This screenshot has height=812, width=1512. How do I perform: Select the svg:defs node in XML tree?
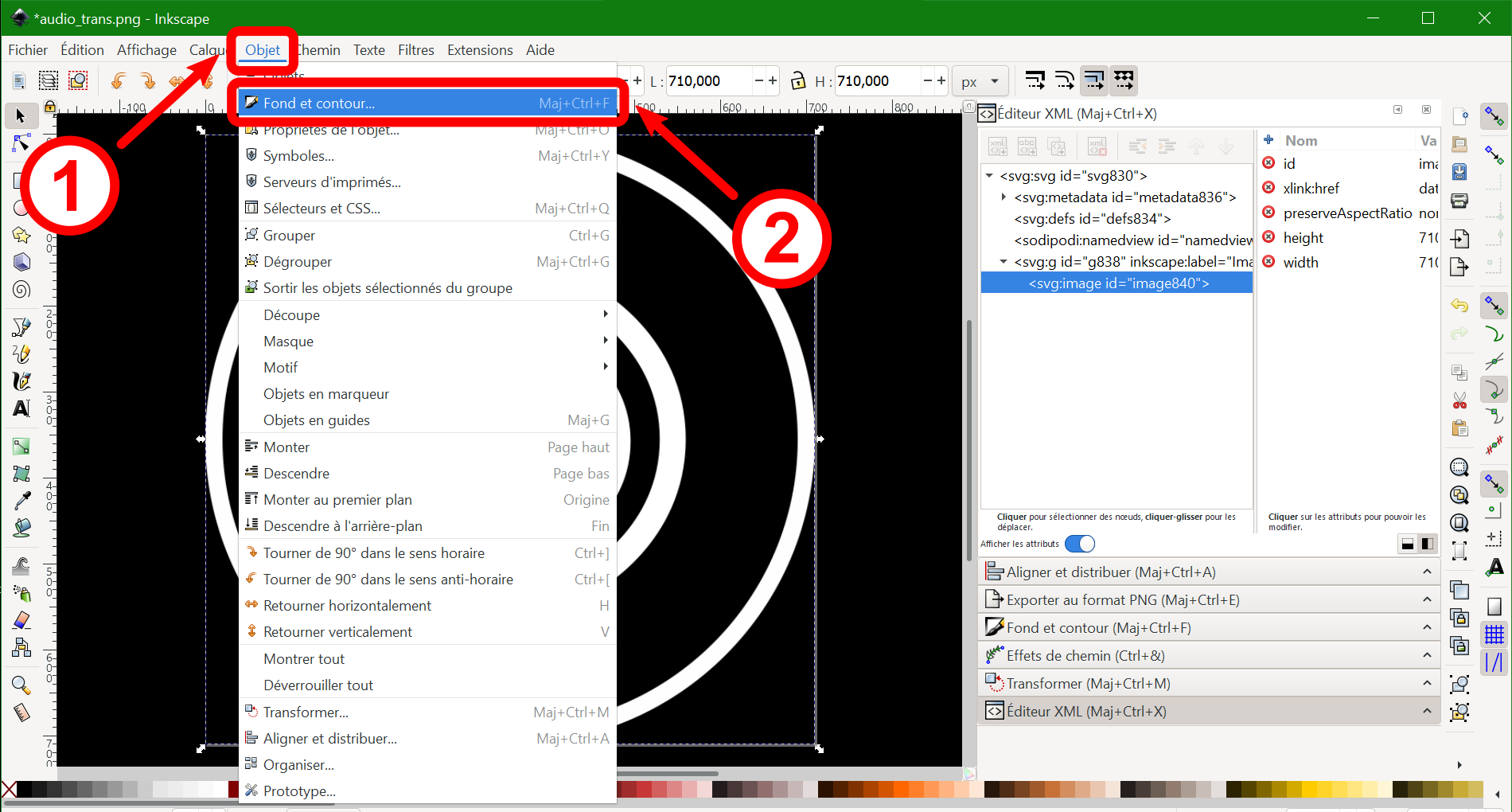[x=1092, y=218]
